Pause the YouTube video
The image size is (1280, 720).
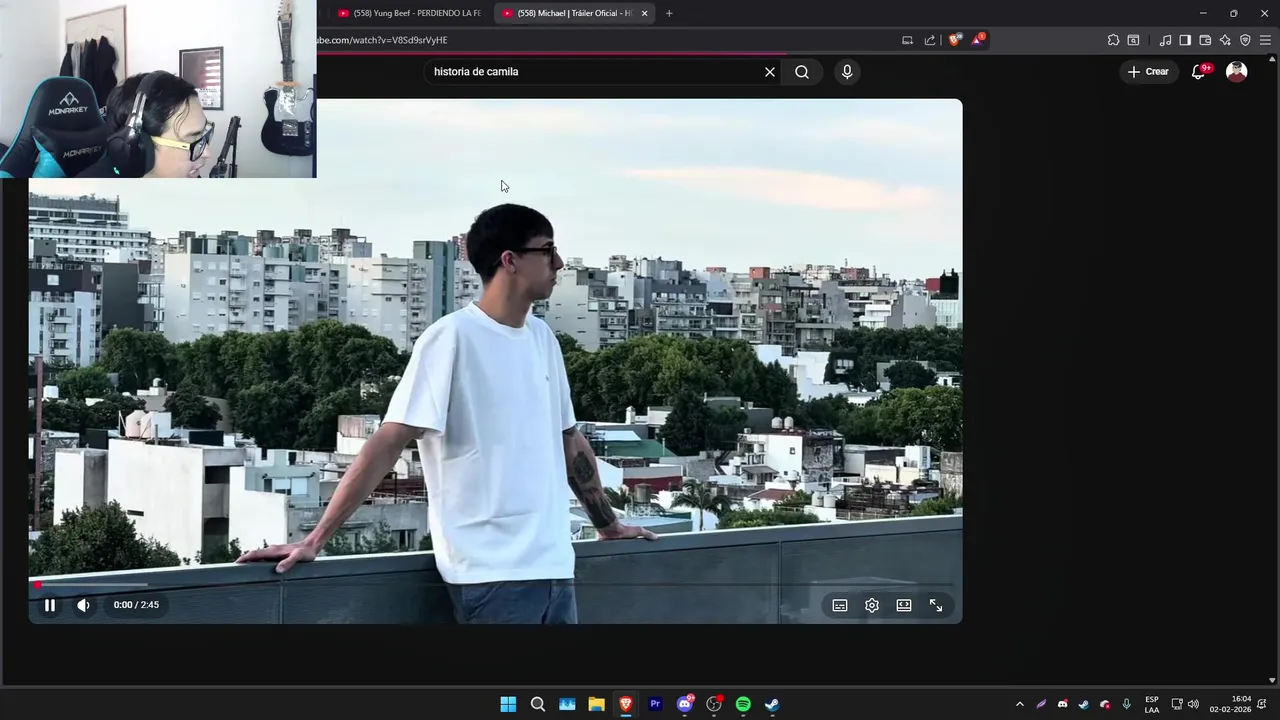50,605
